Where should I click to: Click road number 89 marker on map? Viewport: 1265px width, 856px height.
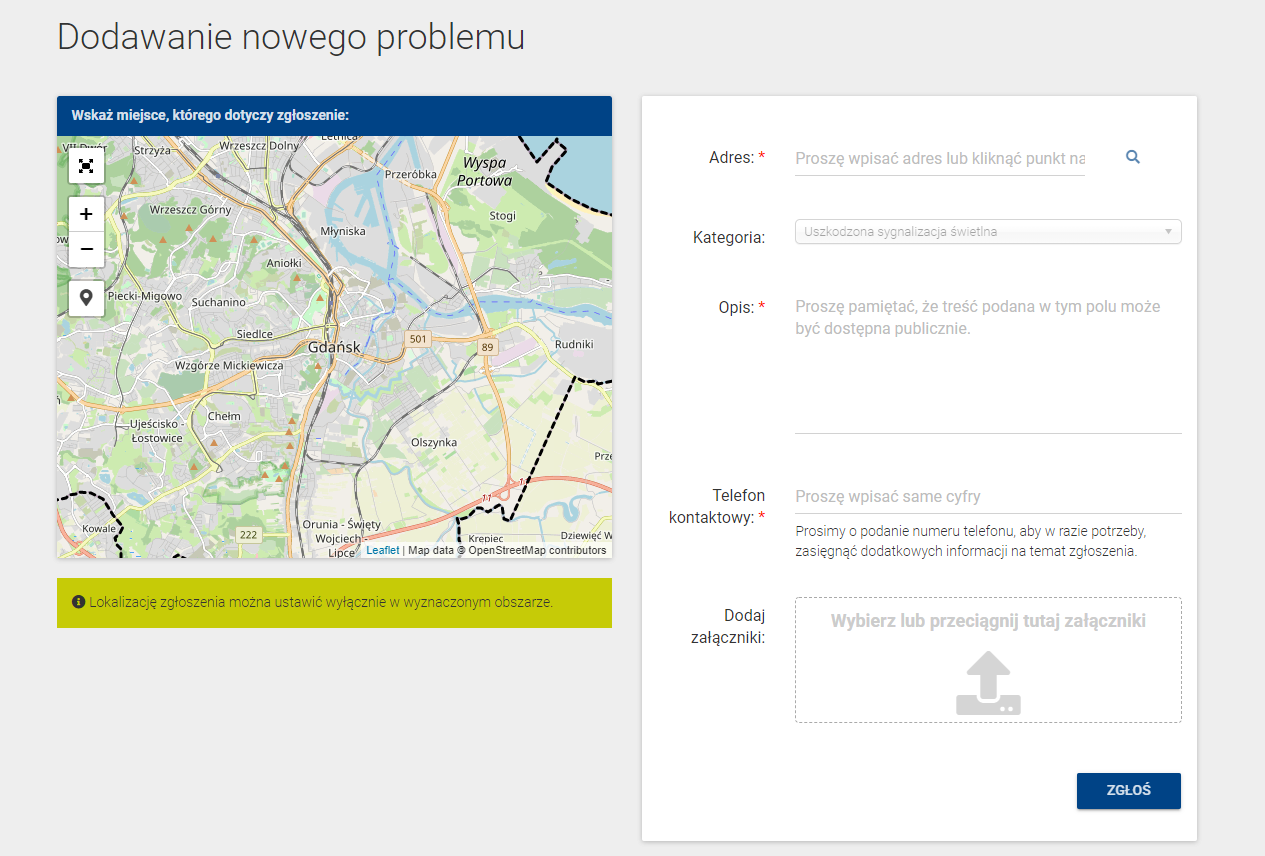487,347
